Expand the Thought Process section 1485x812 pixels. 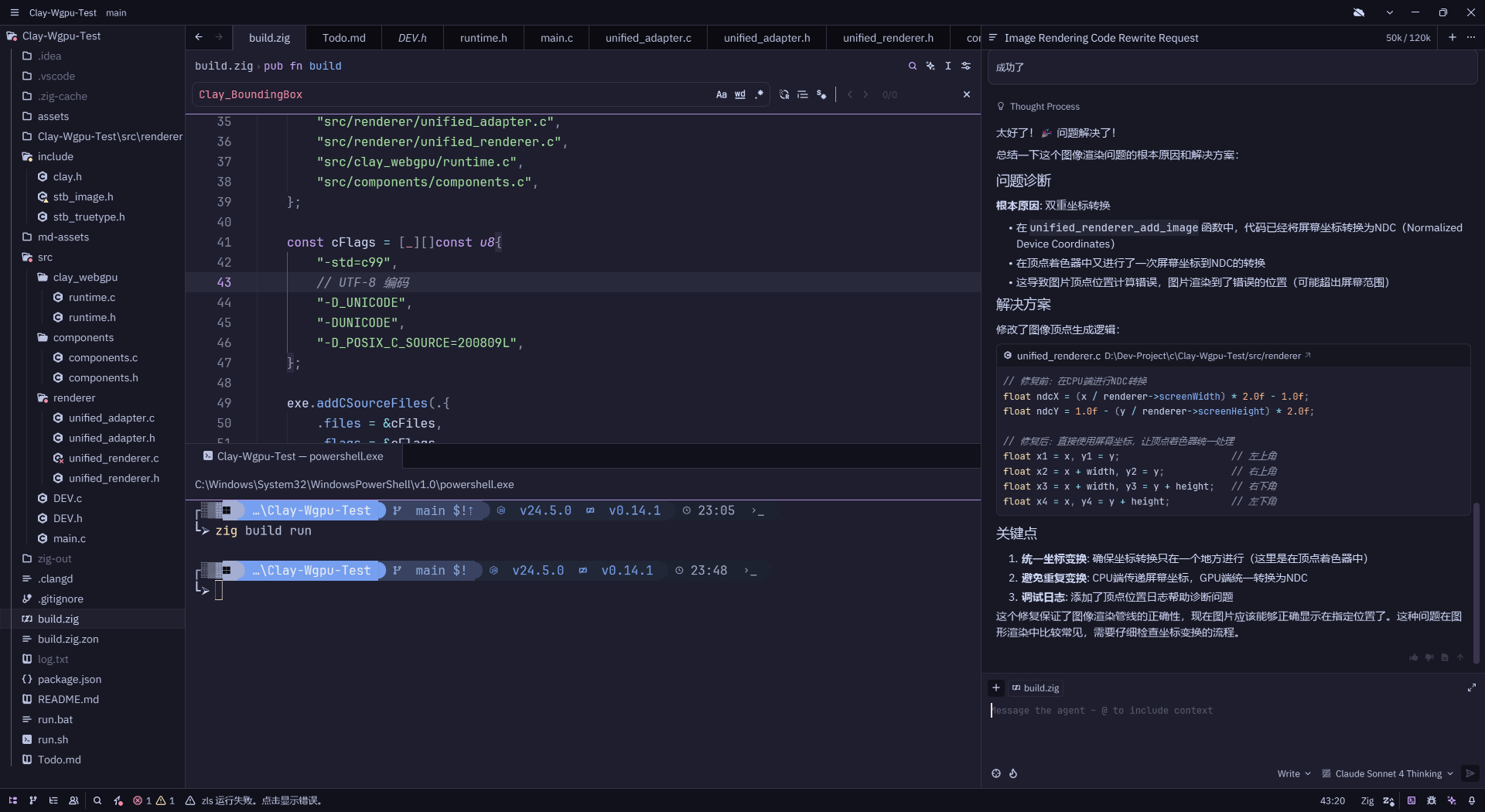pyautogui.click(x=1043, y=107)
